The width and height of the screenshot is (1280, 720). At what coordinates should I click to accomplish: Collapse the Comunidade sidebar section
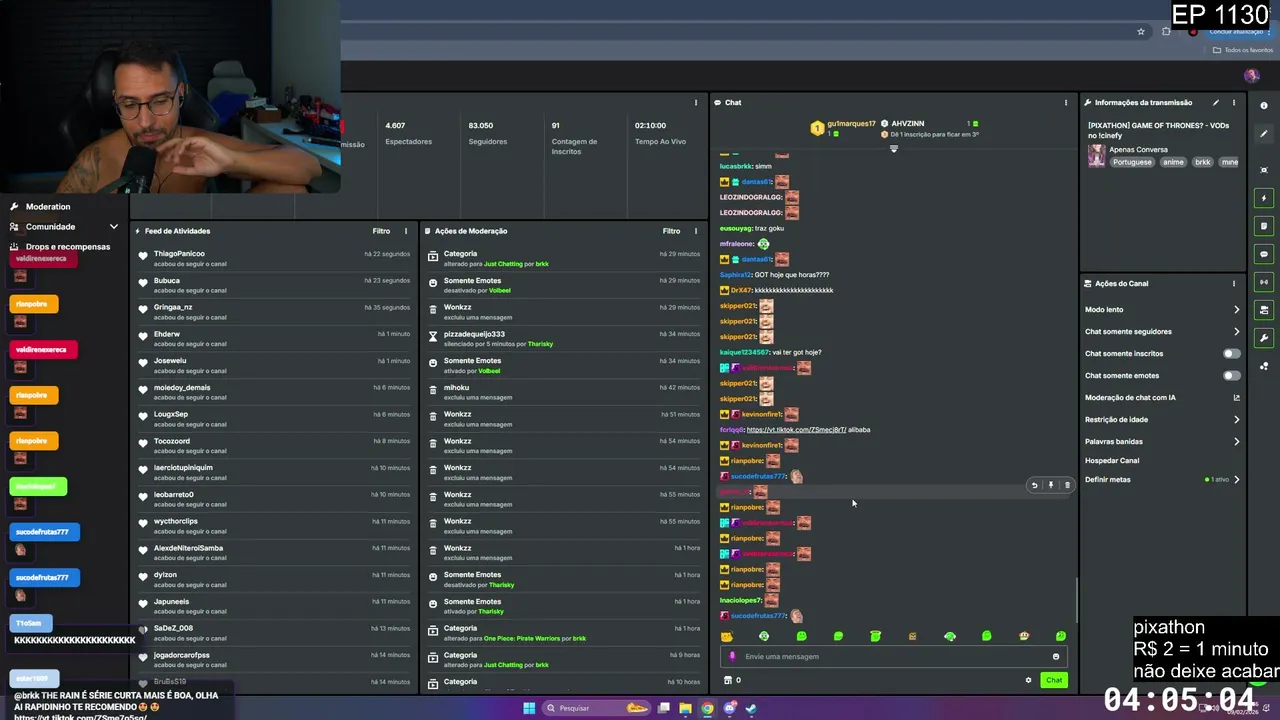(113, 227)
